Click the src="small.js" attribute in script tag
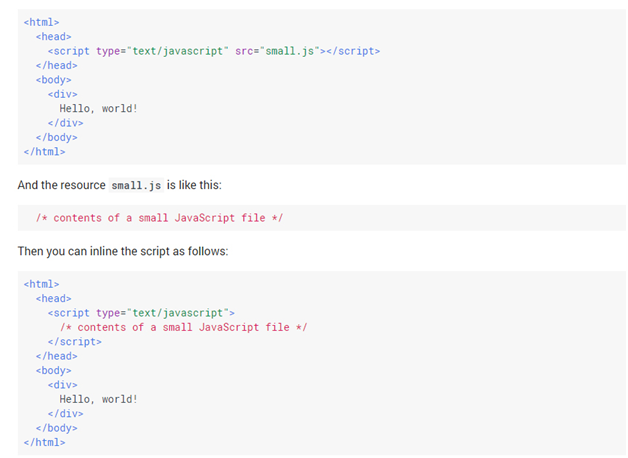 [276, 51]
